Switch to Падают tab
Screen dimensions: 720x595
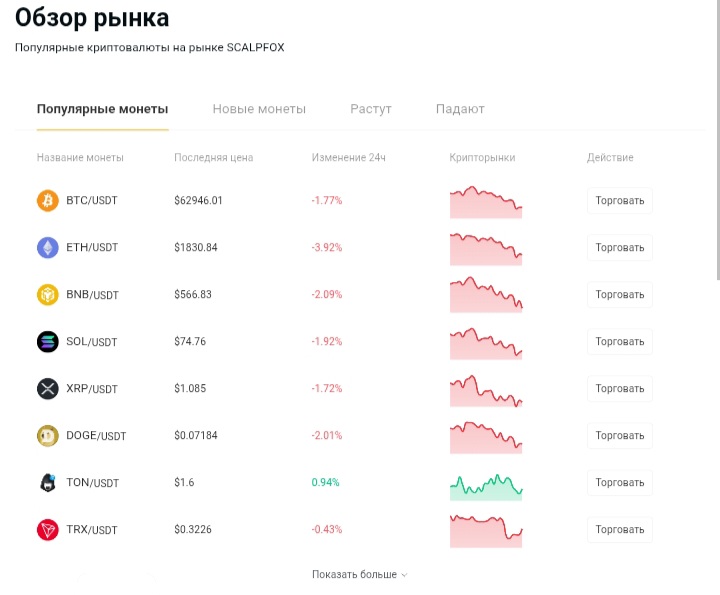[460, 109]
